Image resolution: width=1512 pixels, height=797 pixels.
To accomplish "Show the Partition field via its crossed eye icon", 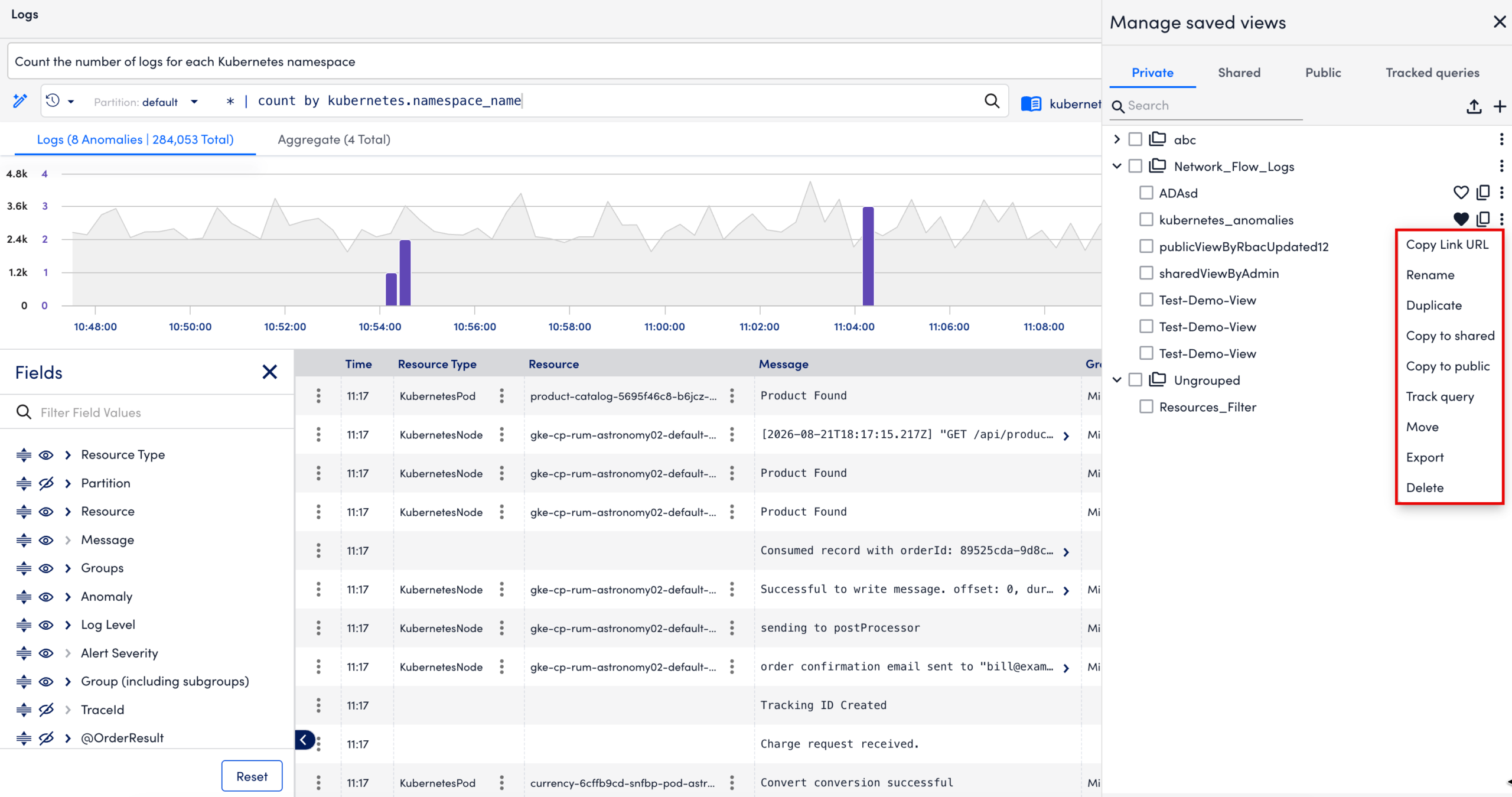I will pos(46,483).
